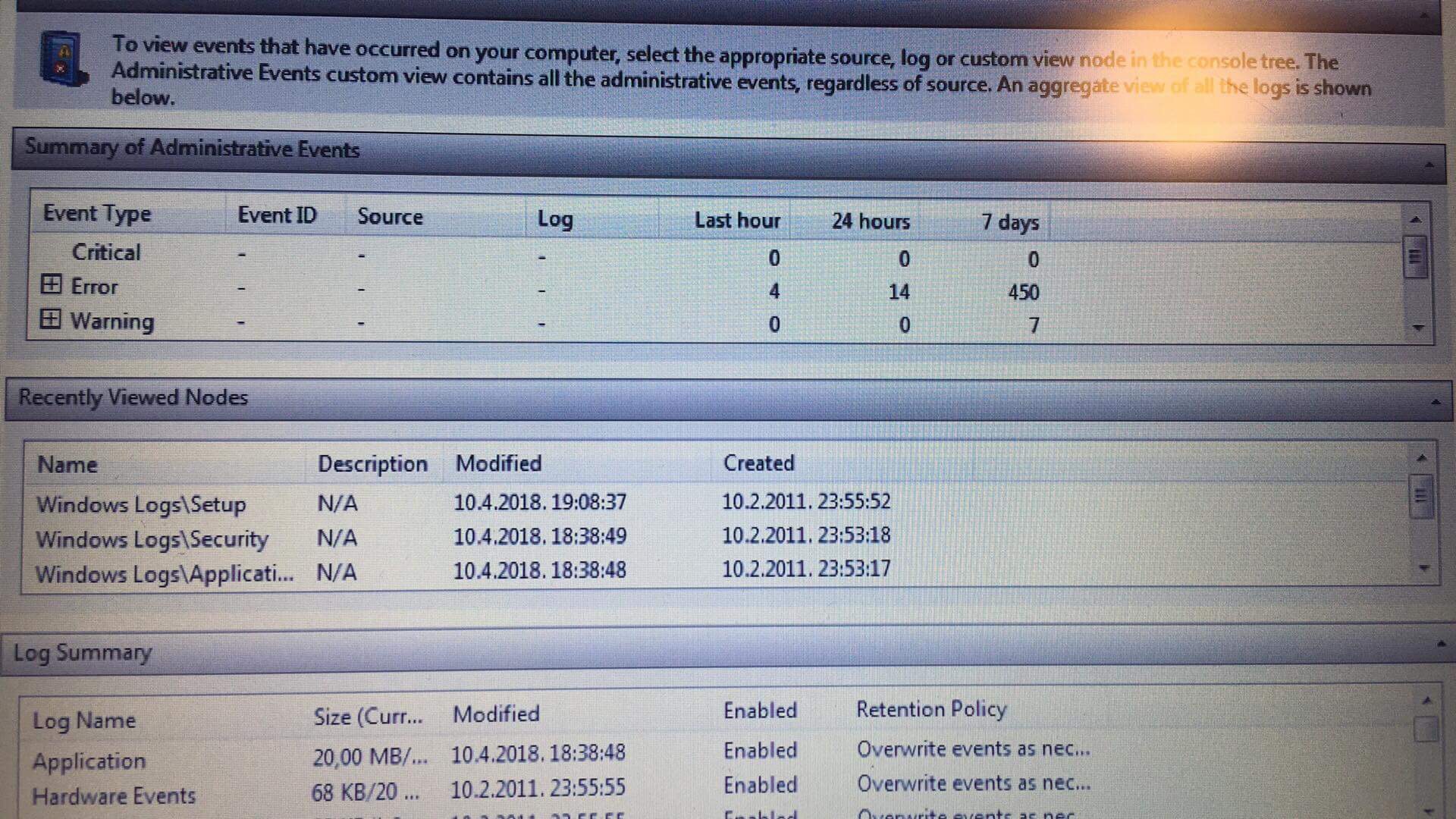Click the Event Viewer book icon
1456x819 pixels.
[x=63, y=59]
